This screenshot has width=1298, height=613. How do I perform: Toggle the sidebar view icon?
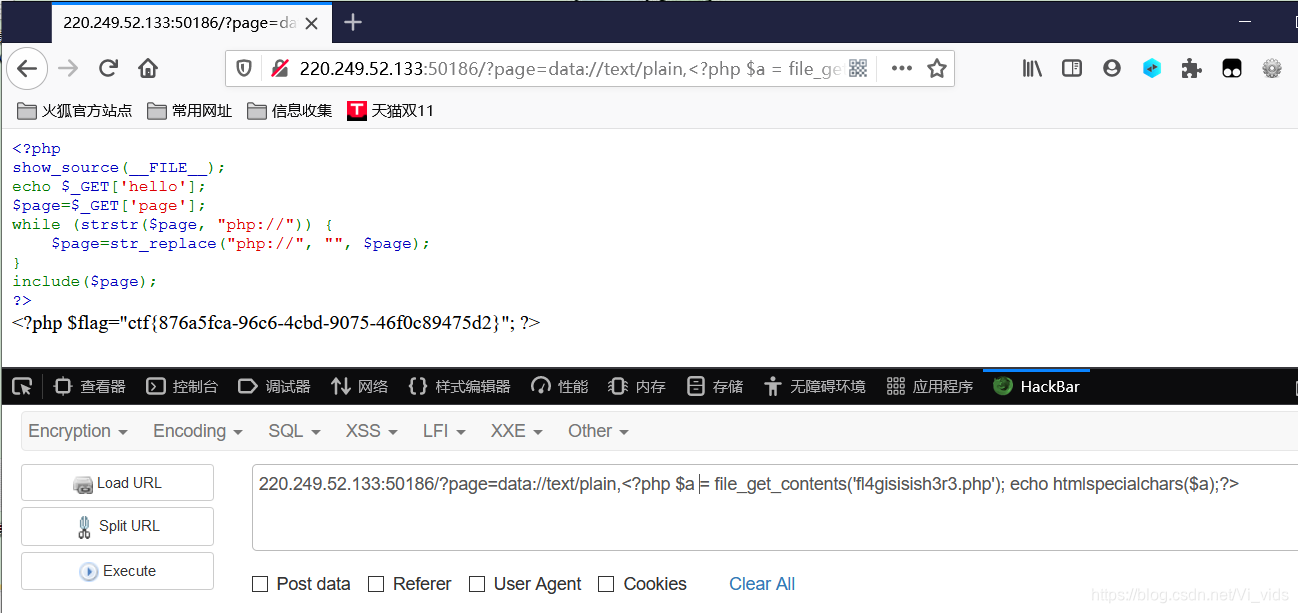tap(1072, 68)
